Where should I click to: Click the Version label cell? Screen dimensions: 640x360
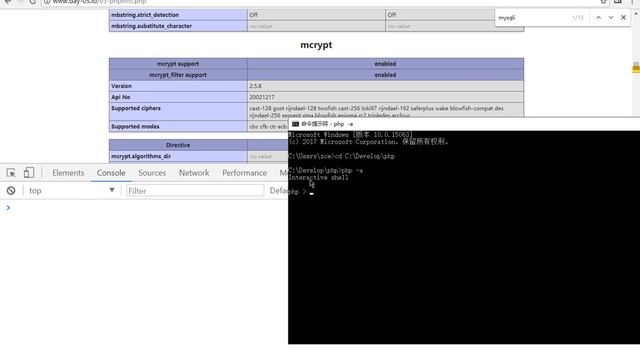pos(178,86)
